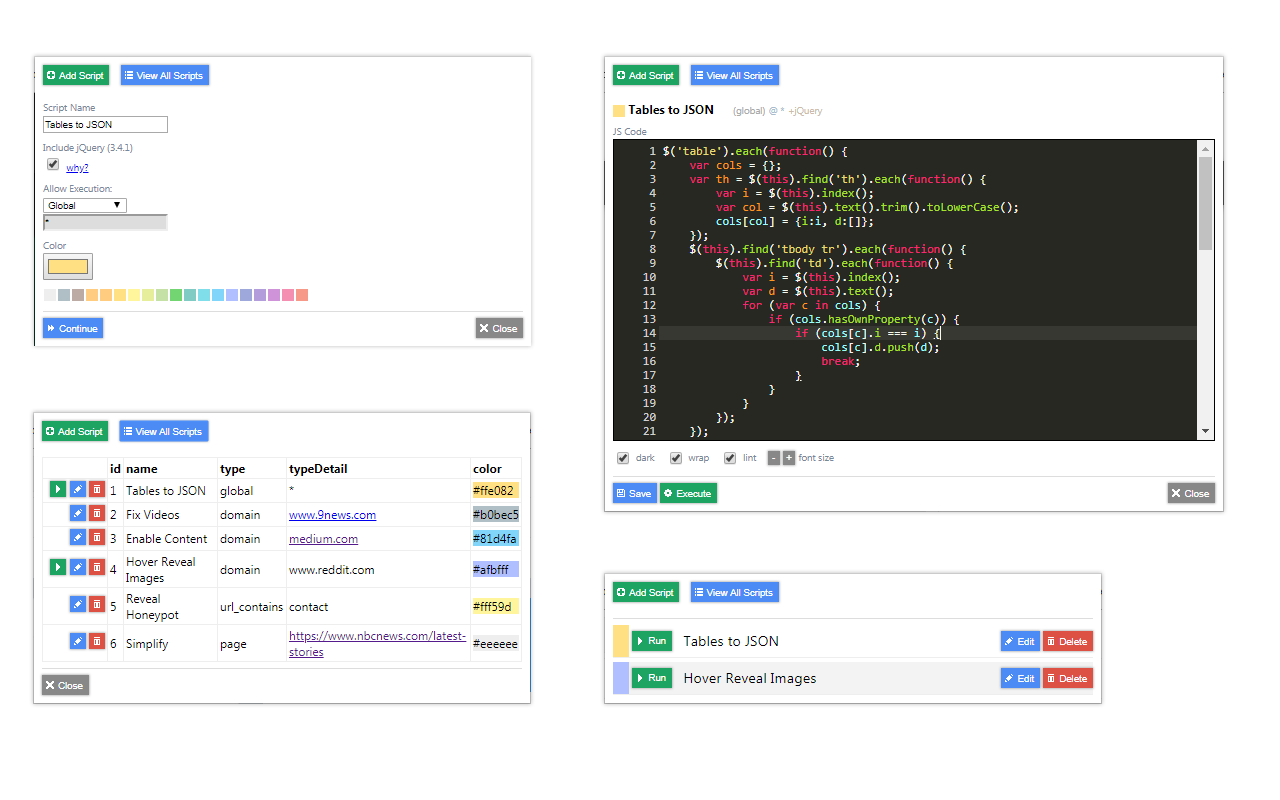This screenshot has height=800, width=1280.
Task: Click Edit for Hover Reveal Images in run list
Action: pos(1020,678)
